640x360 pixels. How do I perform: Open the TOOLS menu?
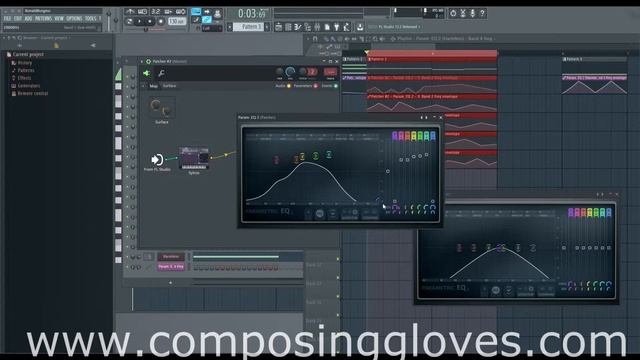coord(90,19)
